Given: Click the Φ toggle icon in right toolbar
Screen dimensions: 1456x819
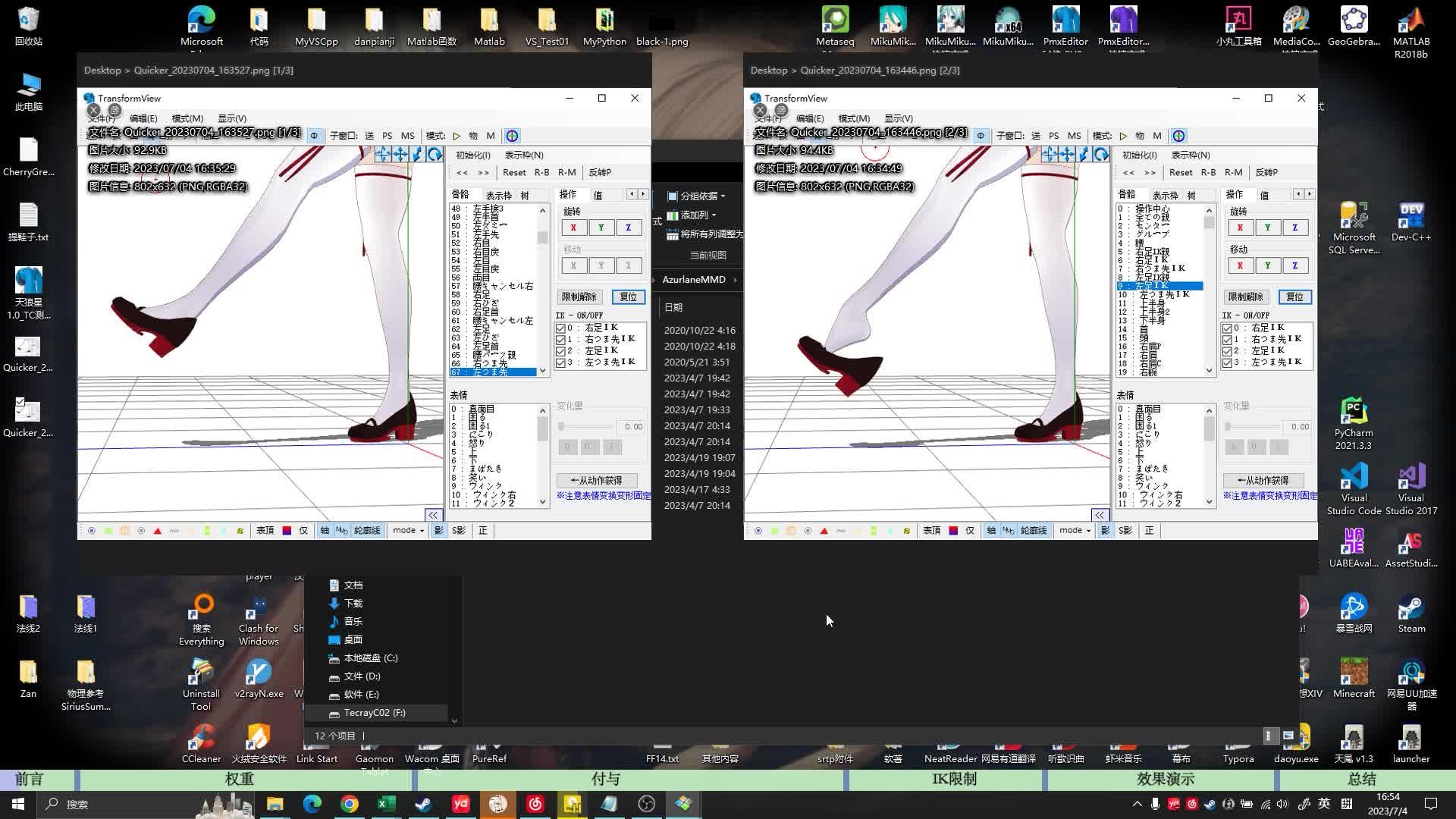Looking at the screenshot, I should (981, 136).
